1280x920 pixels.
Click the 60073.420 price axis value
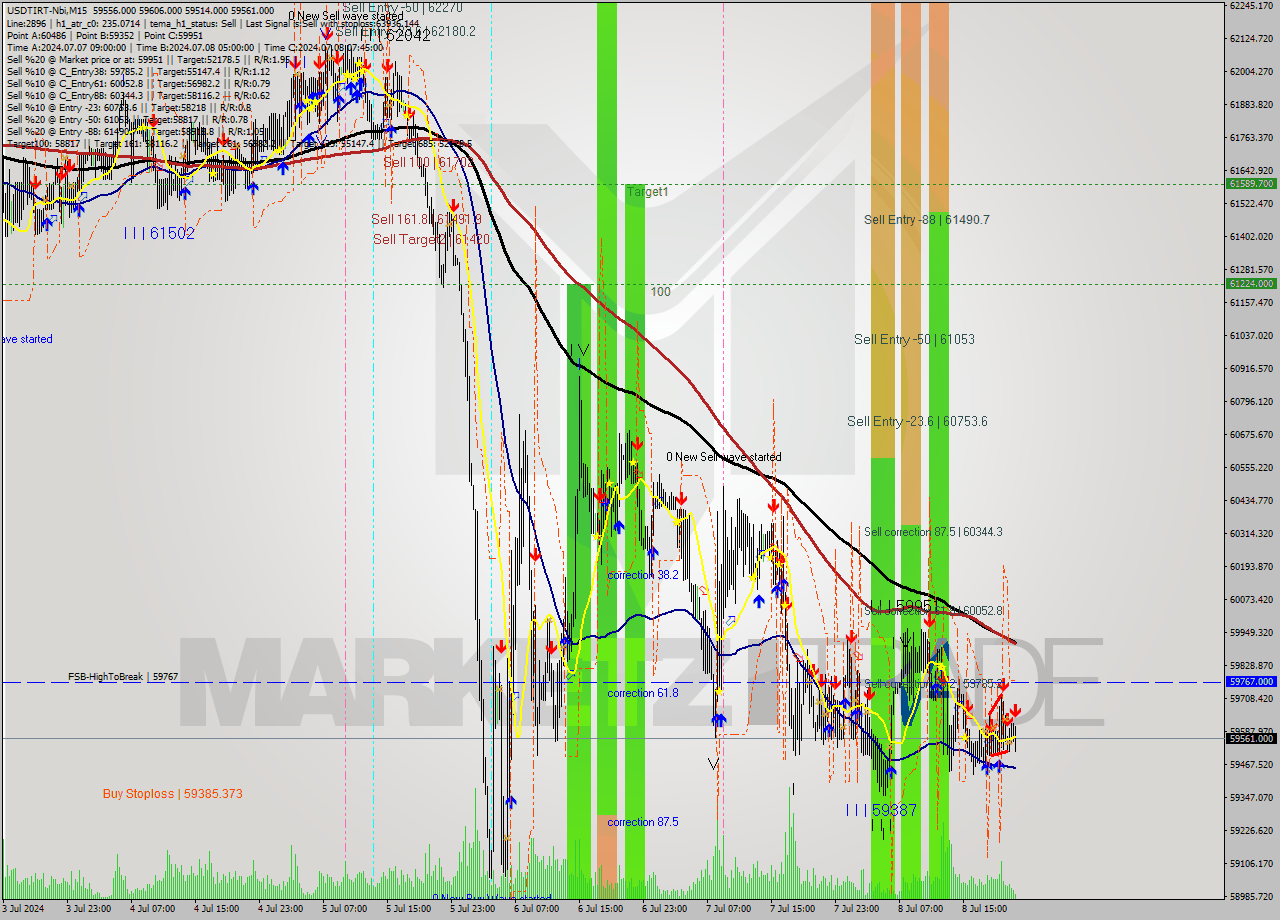point(1251,599)
